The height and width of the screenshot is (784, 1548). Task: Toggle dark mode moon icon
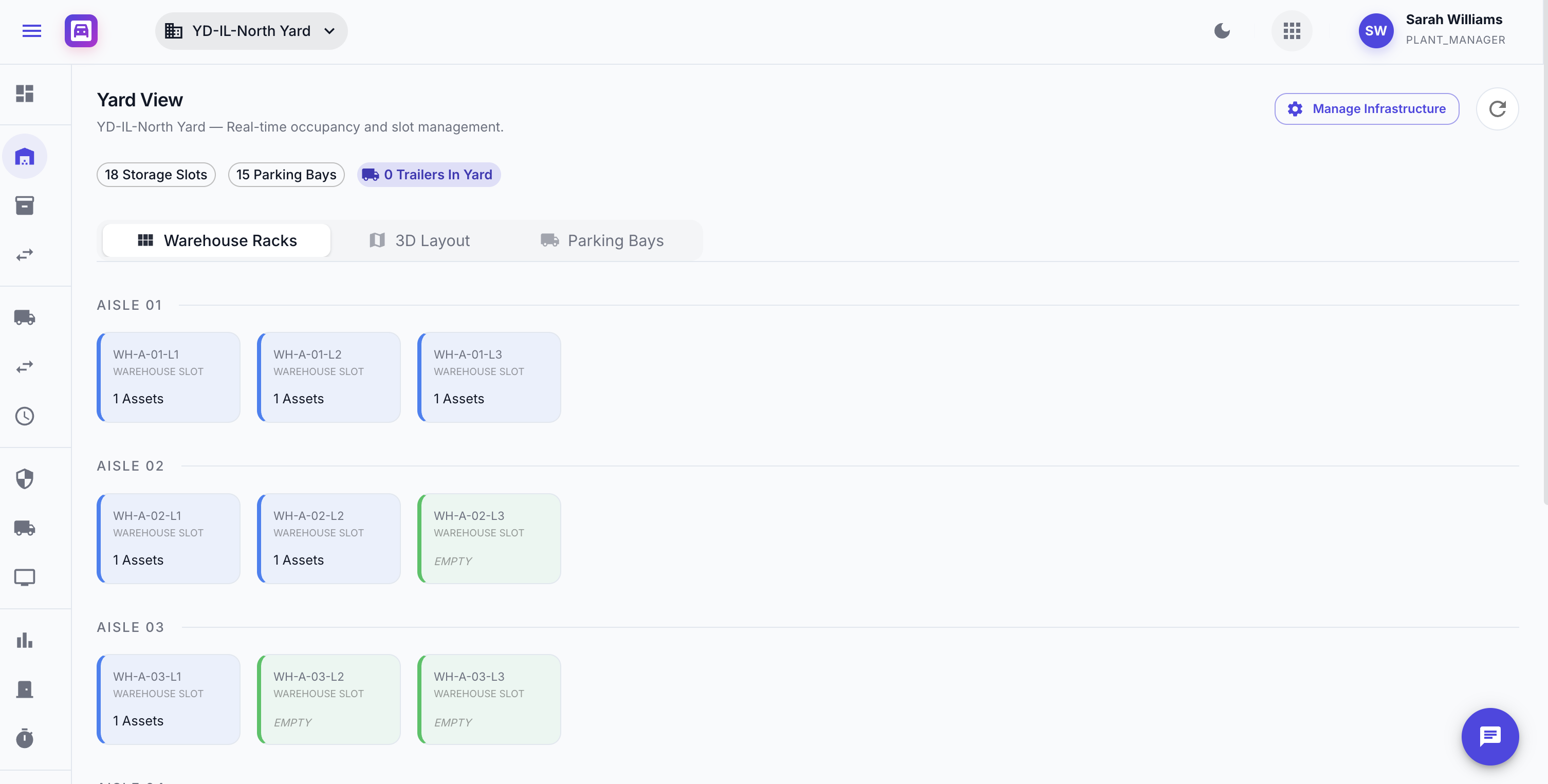[x=1222, y=31]
